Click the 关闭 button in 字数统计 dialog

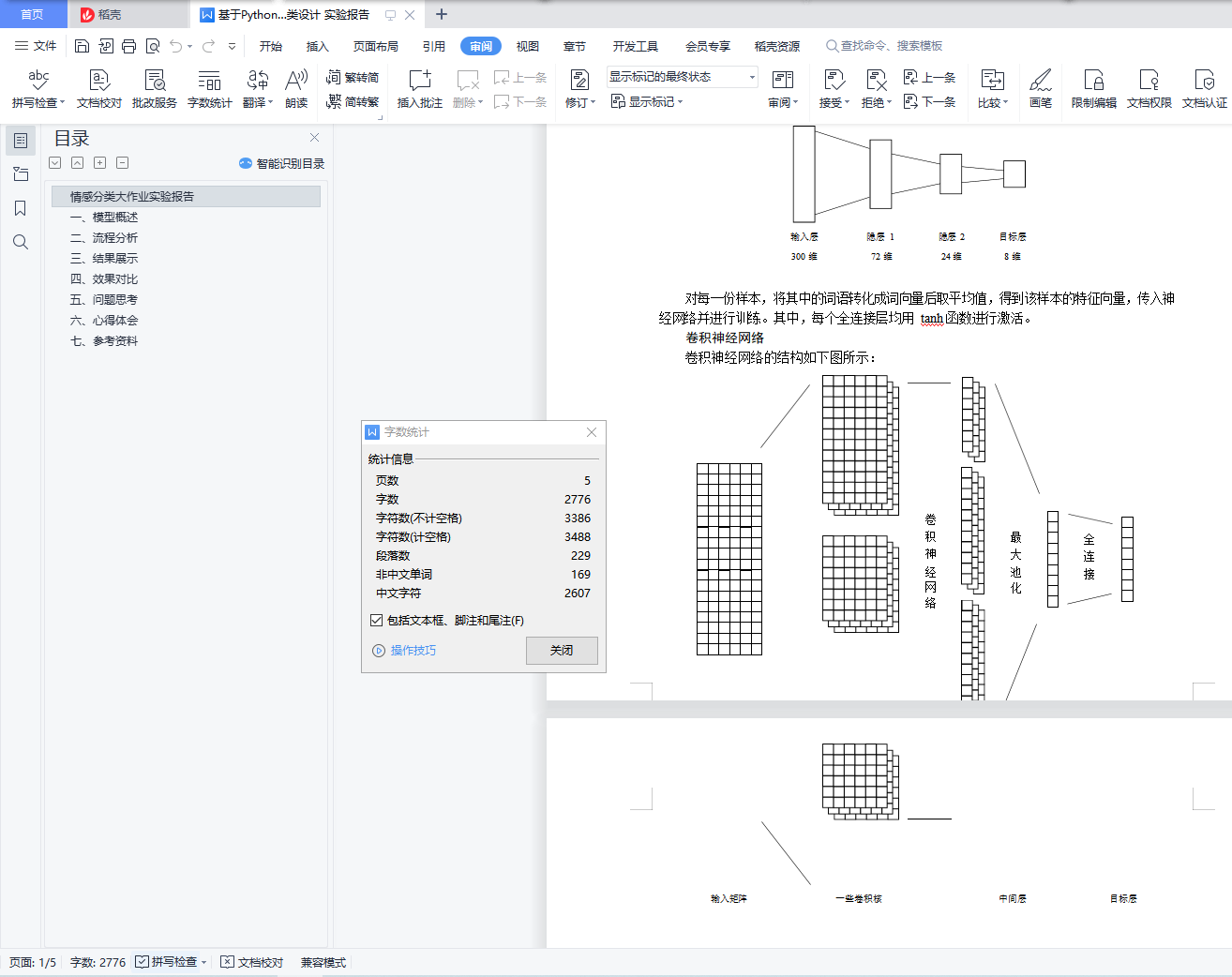pos(562,651)
